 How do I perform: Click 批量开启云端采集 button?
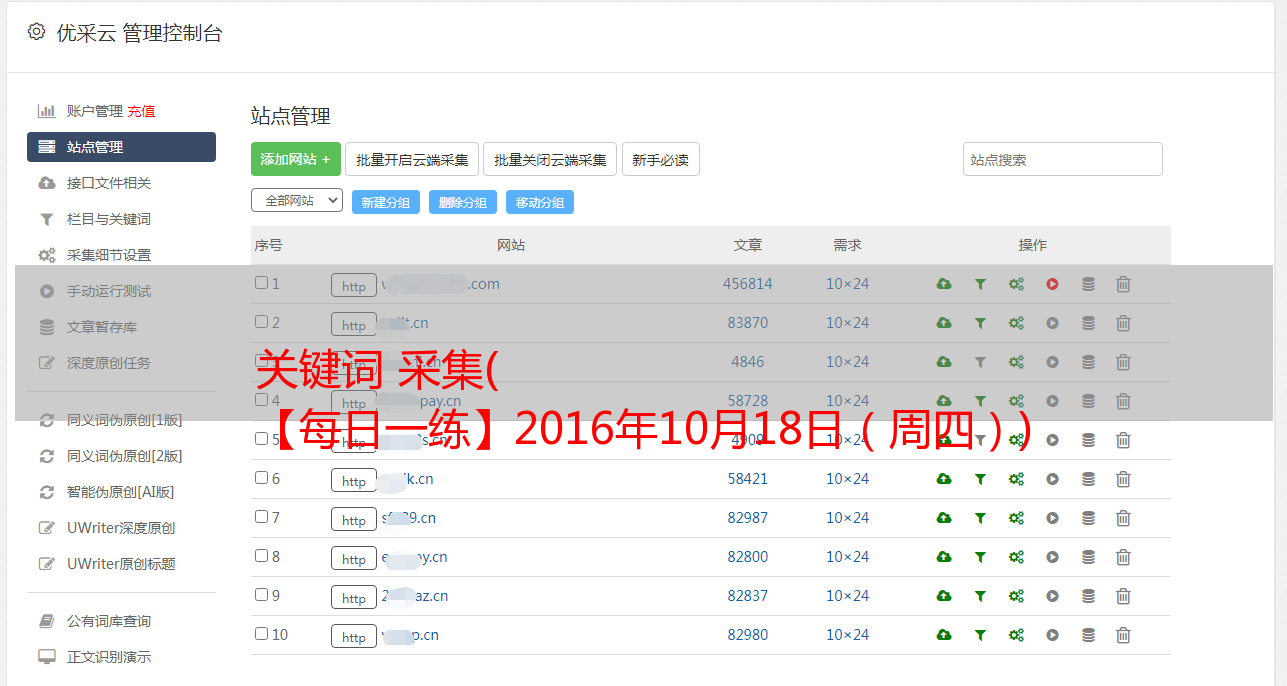pos(412,159)
